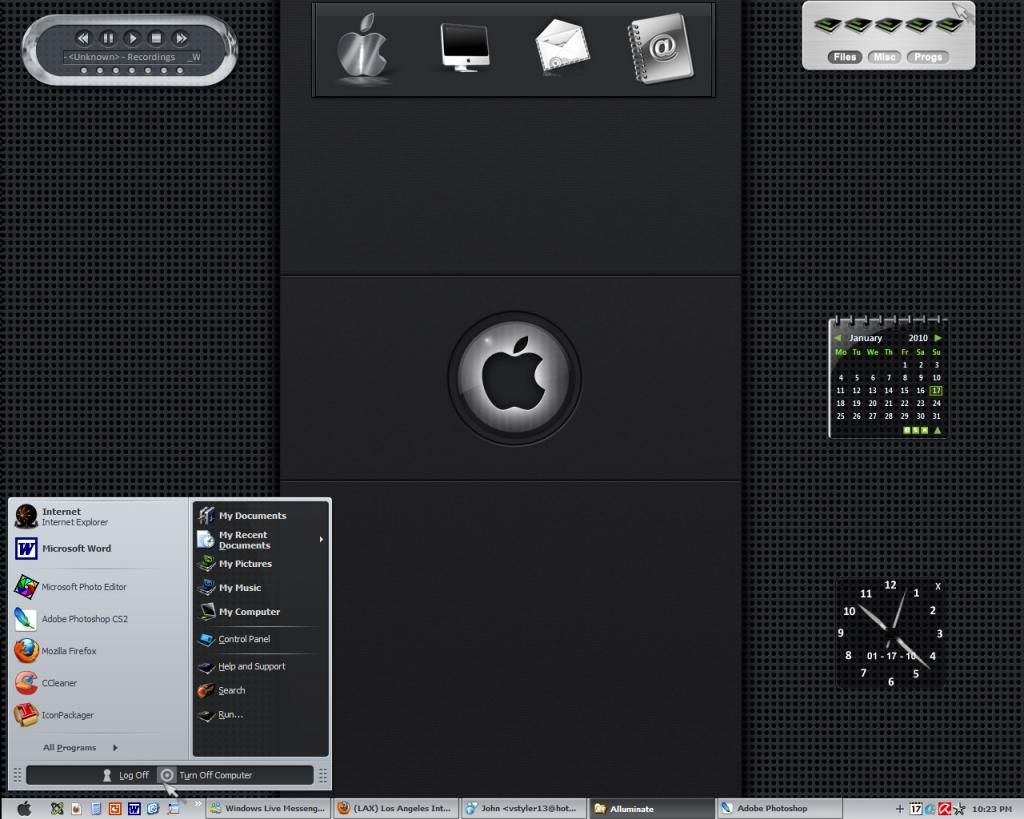Click the green up triangle in calendar widget
This screenshot has height=819, width=1024.
[938, 430]
